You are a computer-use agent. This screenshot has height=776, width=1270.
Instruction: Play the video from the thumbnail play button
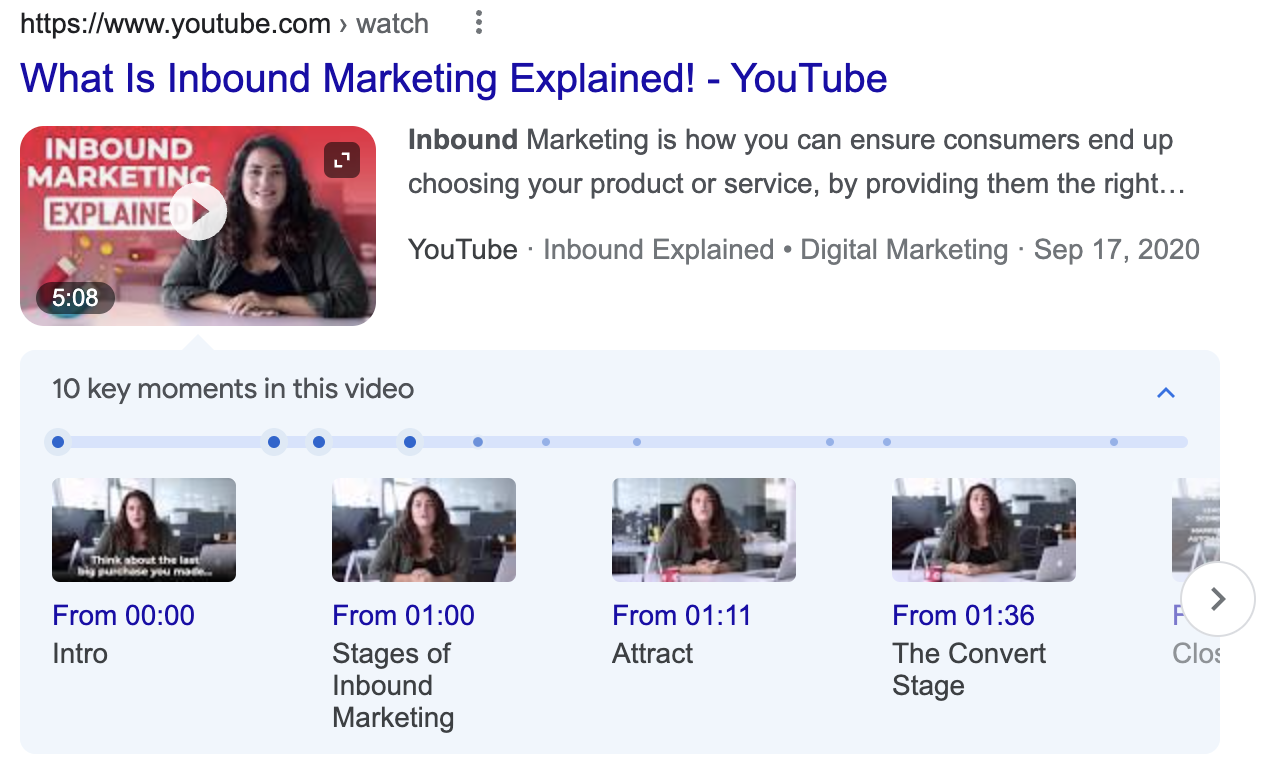click(198, 212)
